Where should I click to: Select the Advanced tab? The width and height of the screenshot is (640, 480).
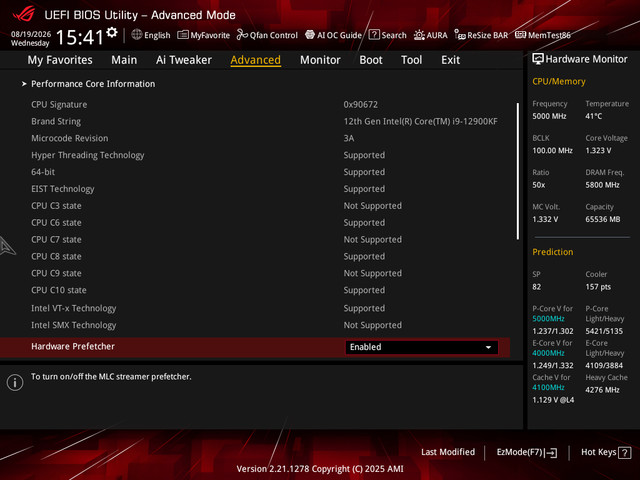point(256,60)
